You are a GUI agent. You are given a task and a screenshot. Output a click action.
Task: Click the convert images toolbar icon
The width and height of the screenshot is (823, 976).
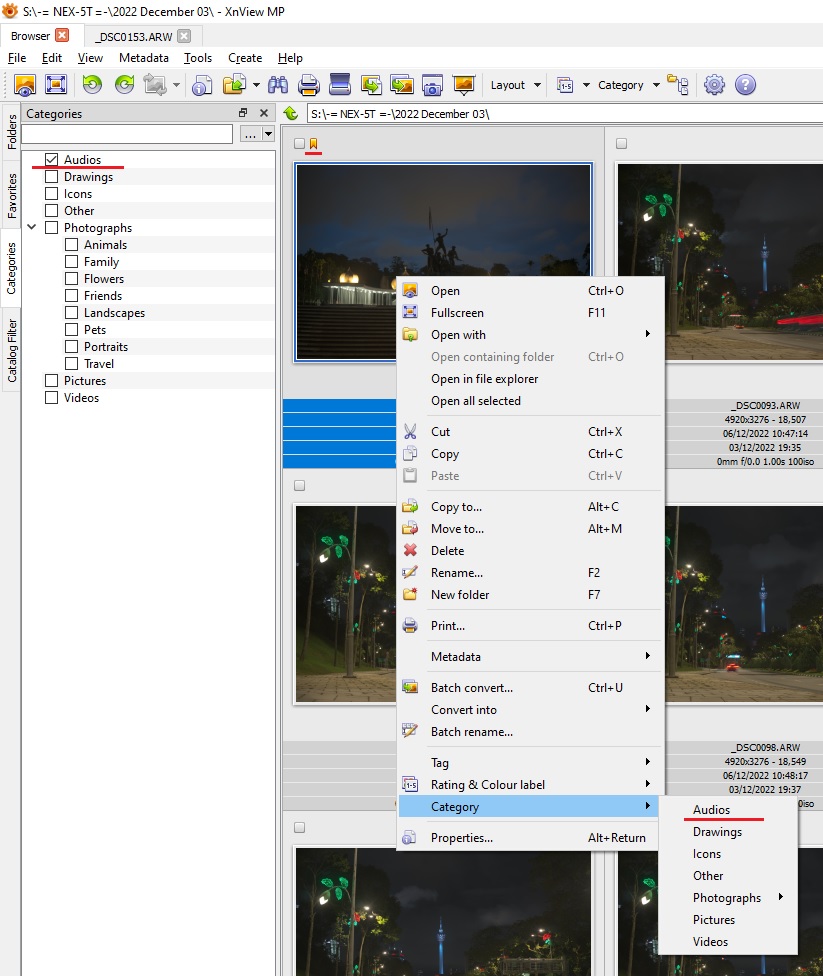click(402, 84)
